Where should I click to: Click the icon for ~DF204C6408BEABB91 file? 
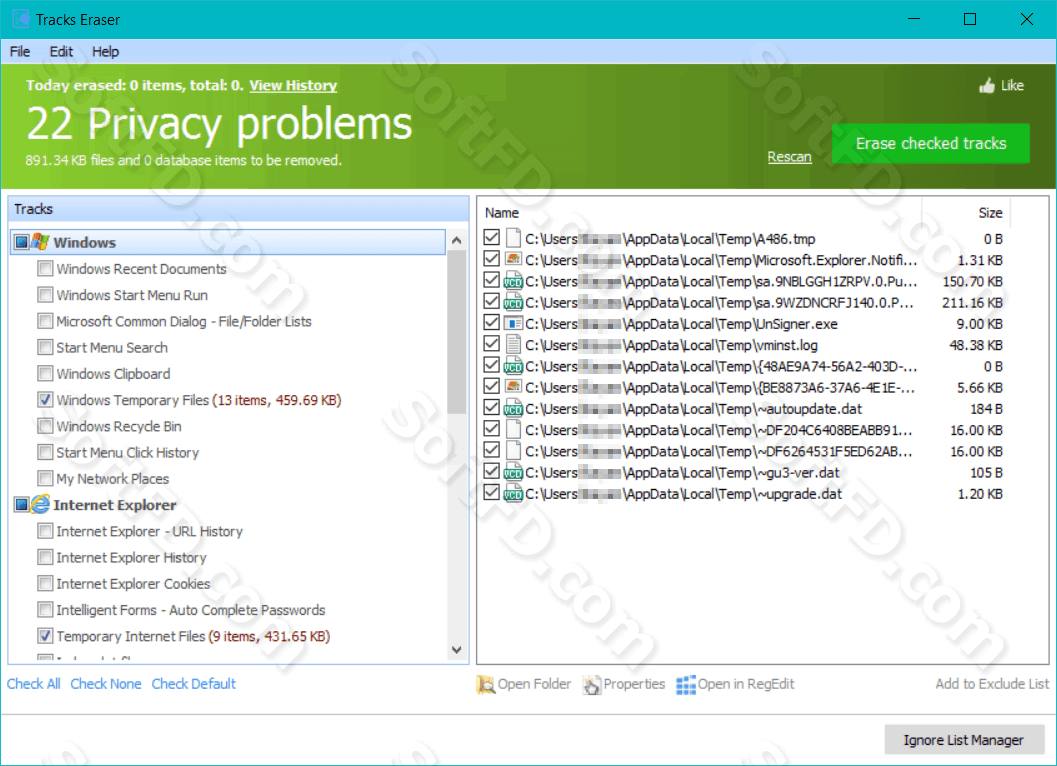[x=514, y=430]
